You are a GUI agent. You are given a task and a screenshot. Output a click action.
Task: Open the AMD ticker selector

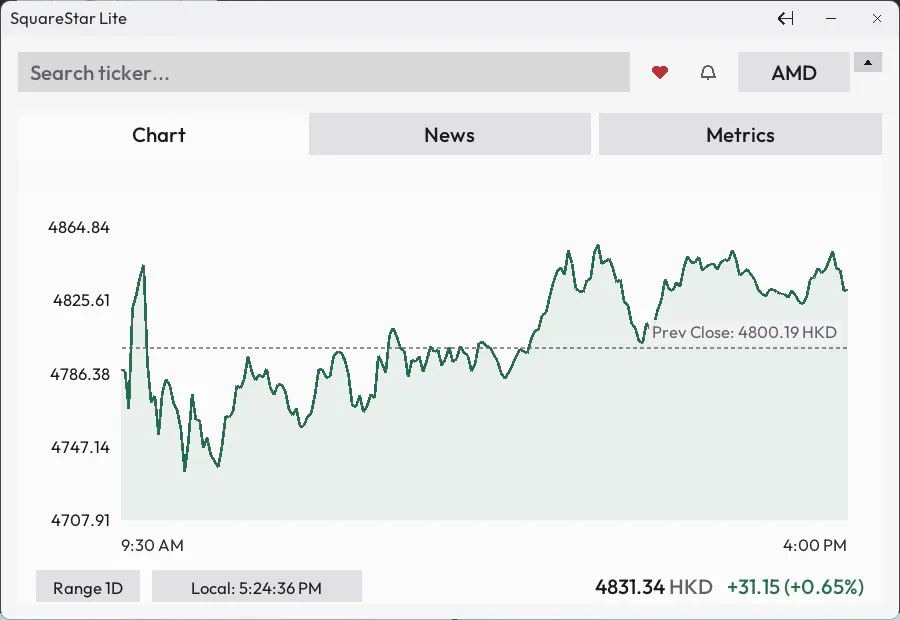click(794, 72)
